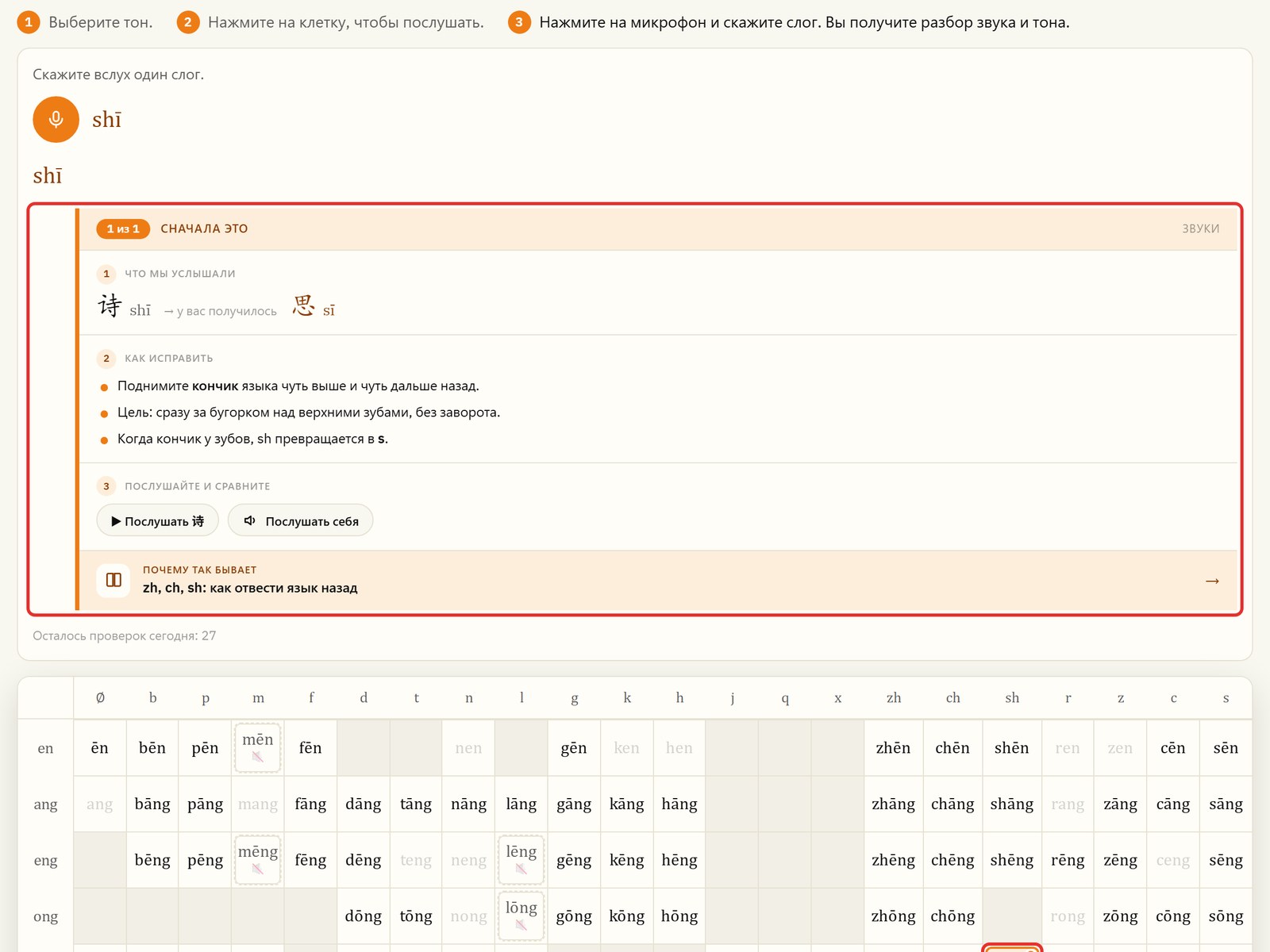This screenshot has width=1270, height=952.
Task: Click the arrow on the zh, ch, sh explanation row
Action: coord(1211,581)
